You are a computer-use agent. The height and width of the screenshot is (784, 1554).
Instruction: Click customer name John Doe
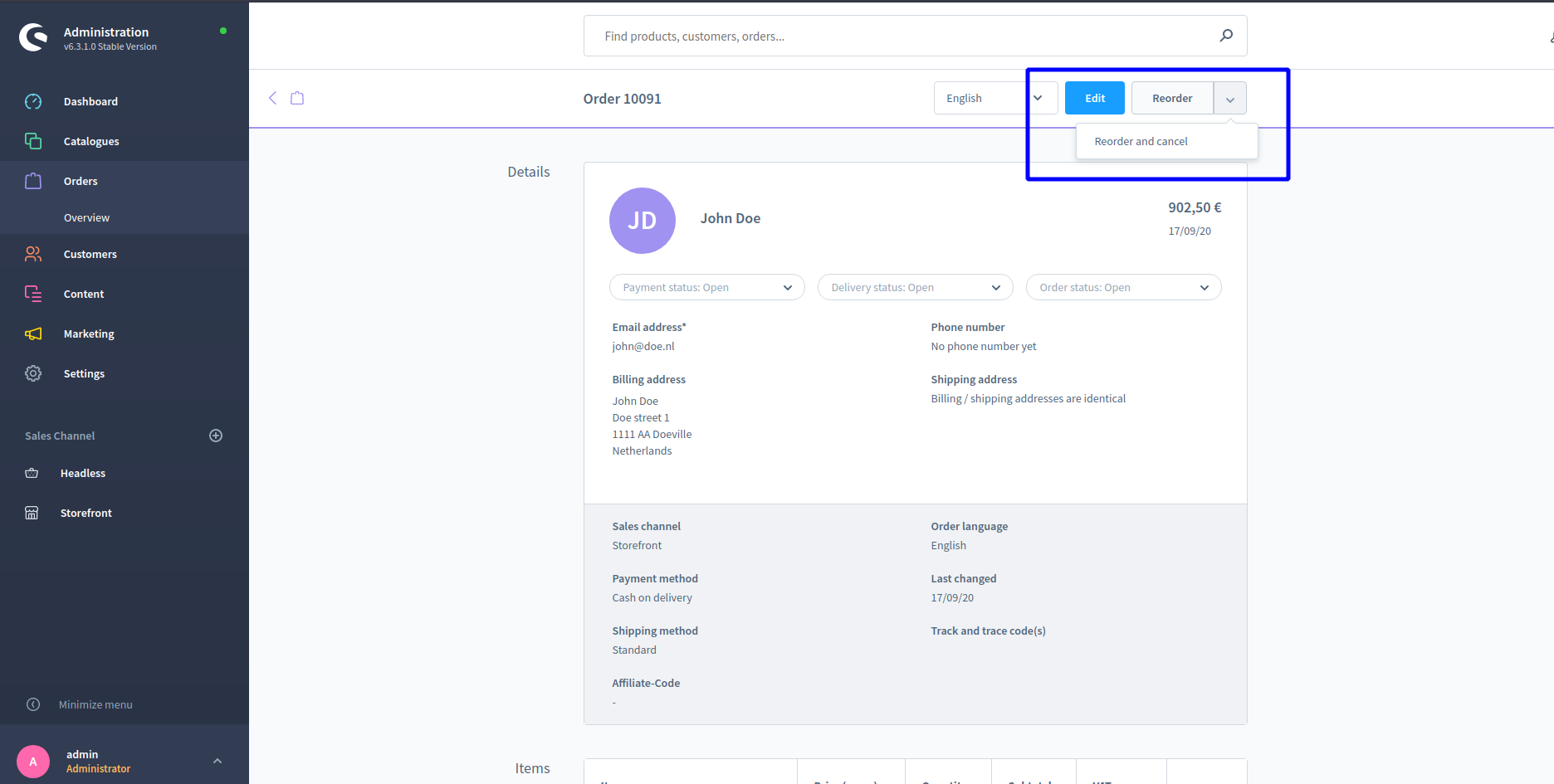pyautogui.click(x=731, y=218)
